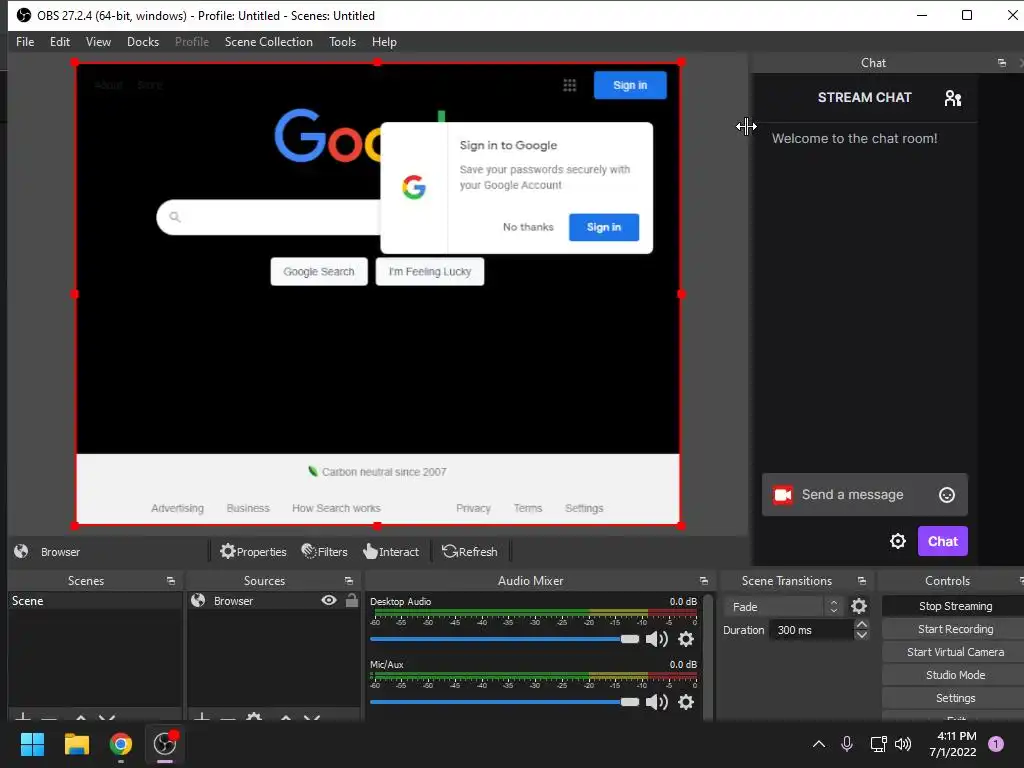Image resolution: width=1024 pixels, height=768 pixels.
Task: Click the camera icon in message box
Action: [782, 495]
